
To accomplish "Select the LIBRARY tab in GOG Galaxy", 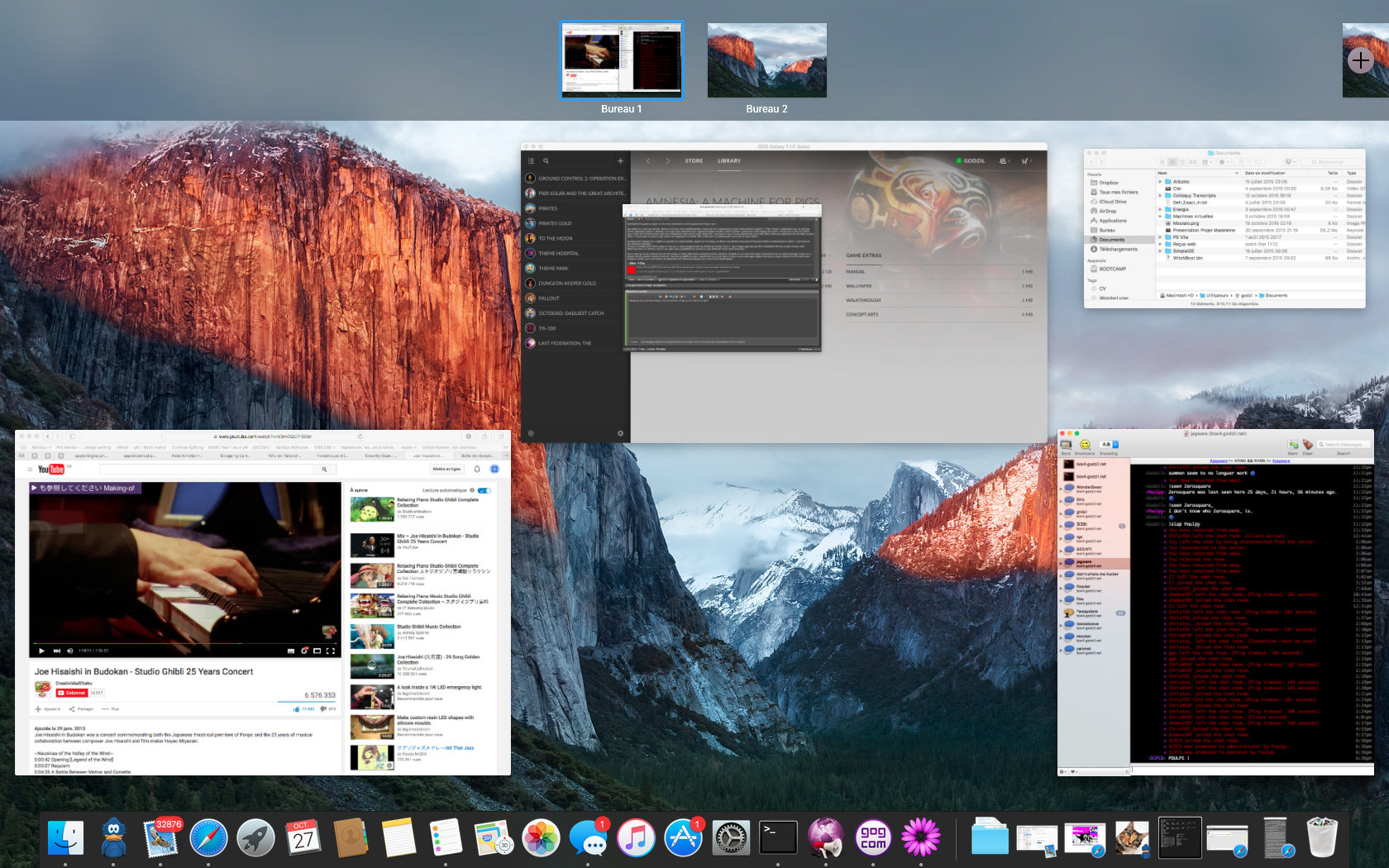I will (x=728, y=161).
